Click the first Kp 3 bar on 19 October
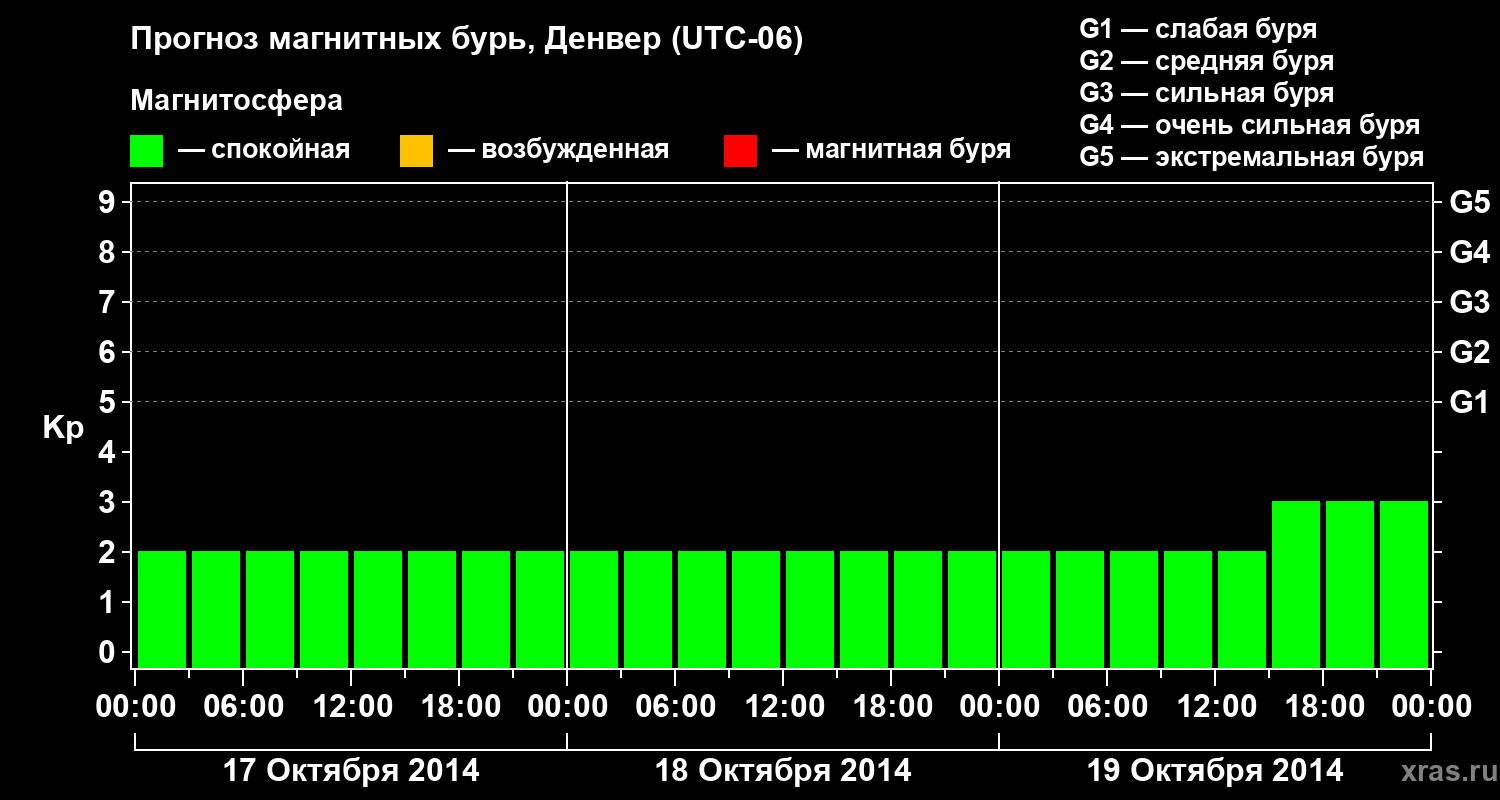Viewport: 1500px width, 800px height. pos(1296,584)
